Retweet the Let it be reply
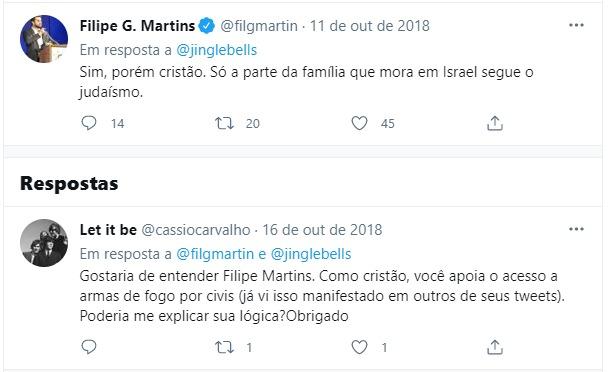 (225, 347)
